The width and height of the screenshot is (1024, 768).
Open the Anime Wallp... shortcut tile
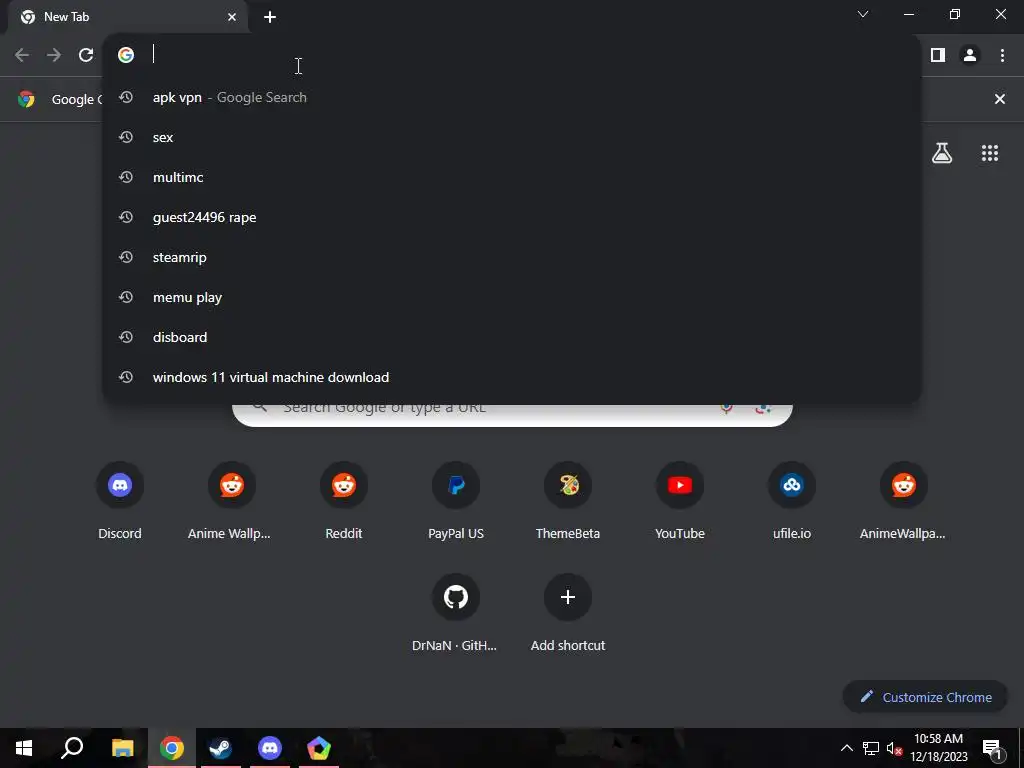(231, 502)
